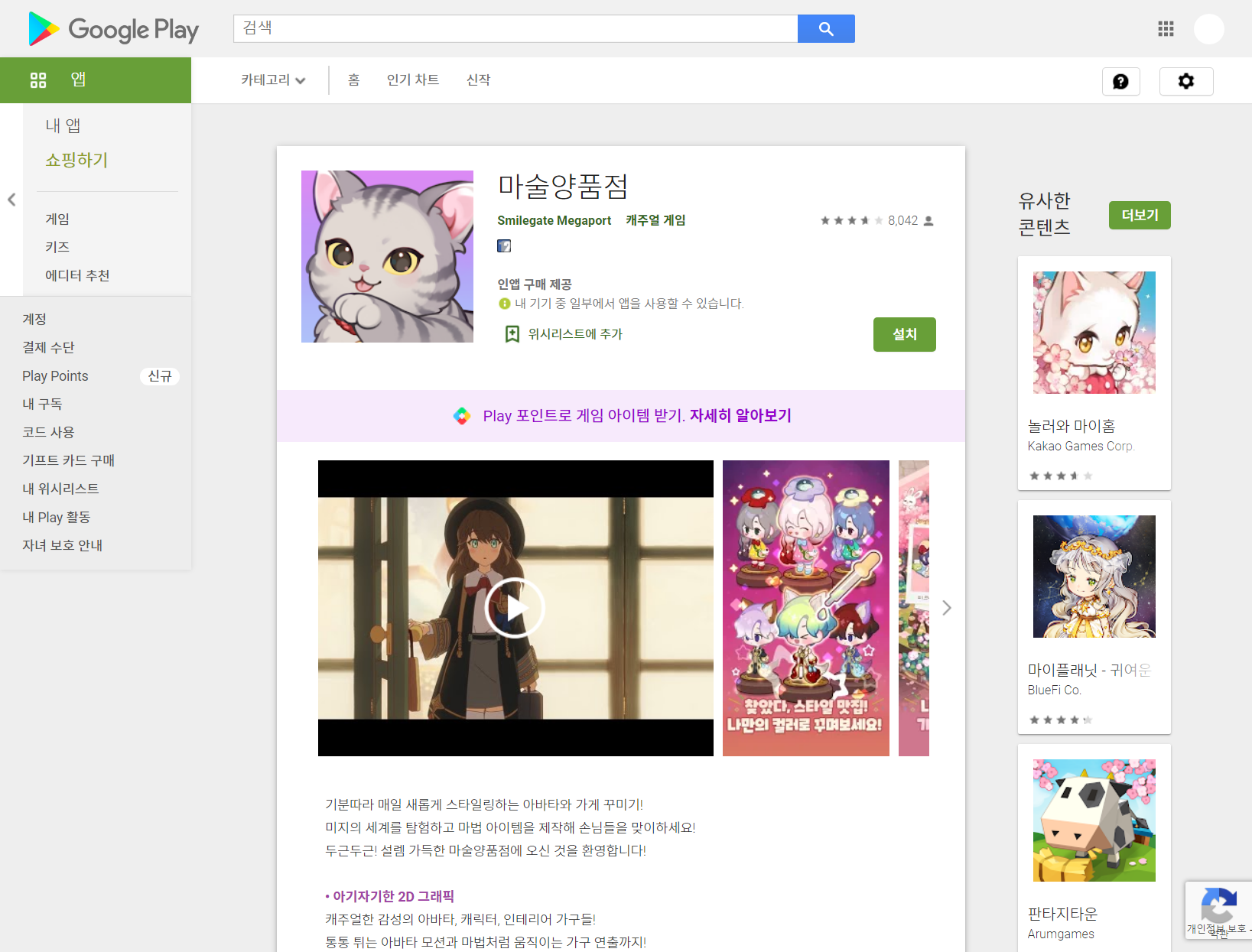Click the 앱 label in green header
The image size is (1252, 952).
coord(78,80)
